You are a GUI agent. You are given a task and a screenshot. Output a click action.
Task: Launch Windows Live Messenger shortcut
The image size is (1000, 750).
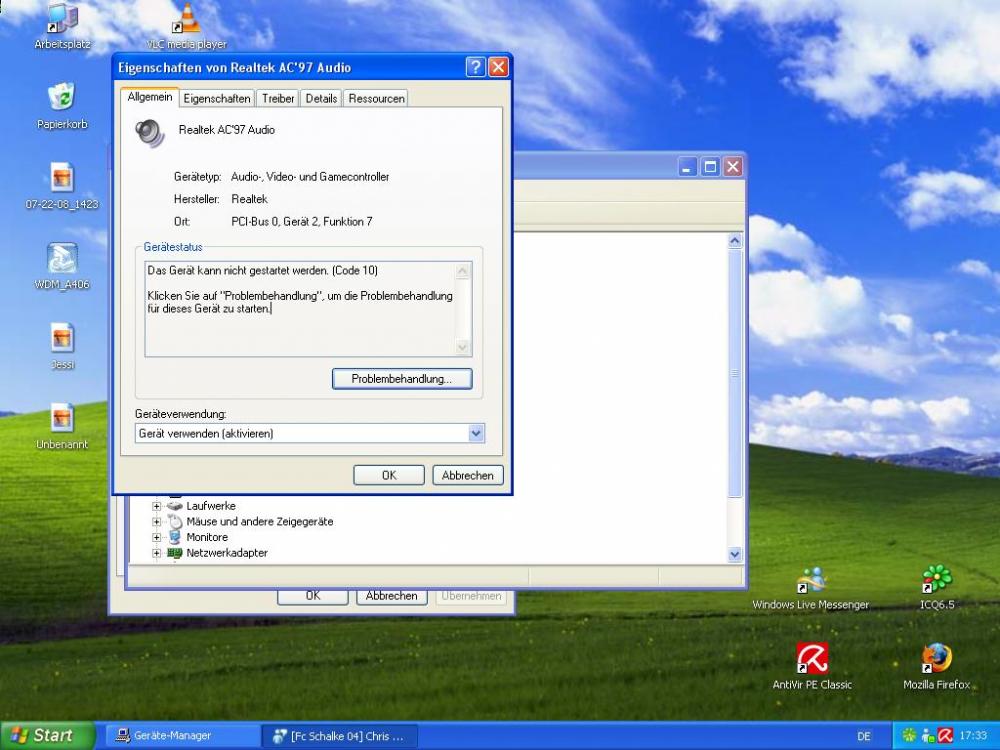point(811,581)
